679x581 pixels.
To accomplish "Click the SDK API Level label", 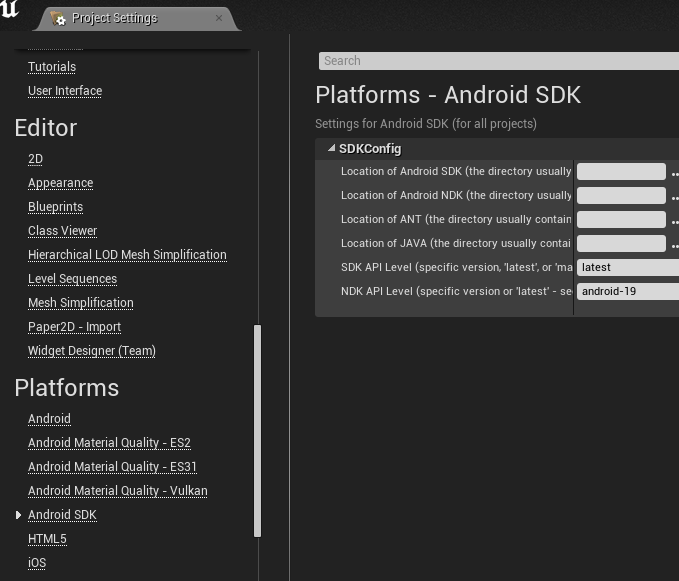I will click(456, 268).
